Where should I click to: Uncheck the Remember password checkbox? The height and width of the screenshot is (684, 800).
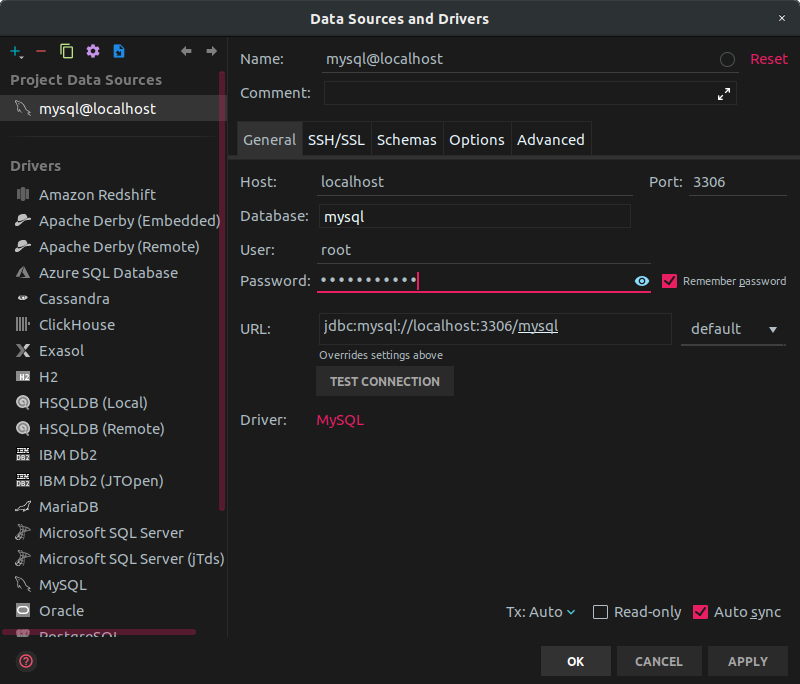tap(670, 281)
